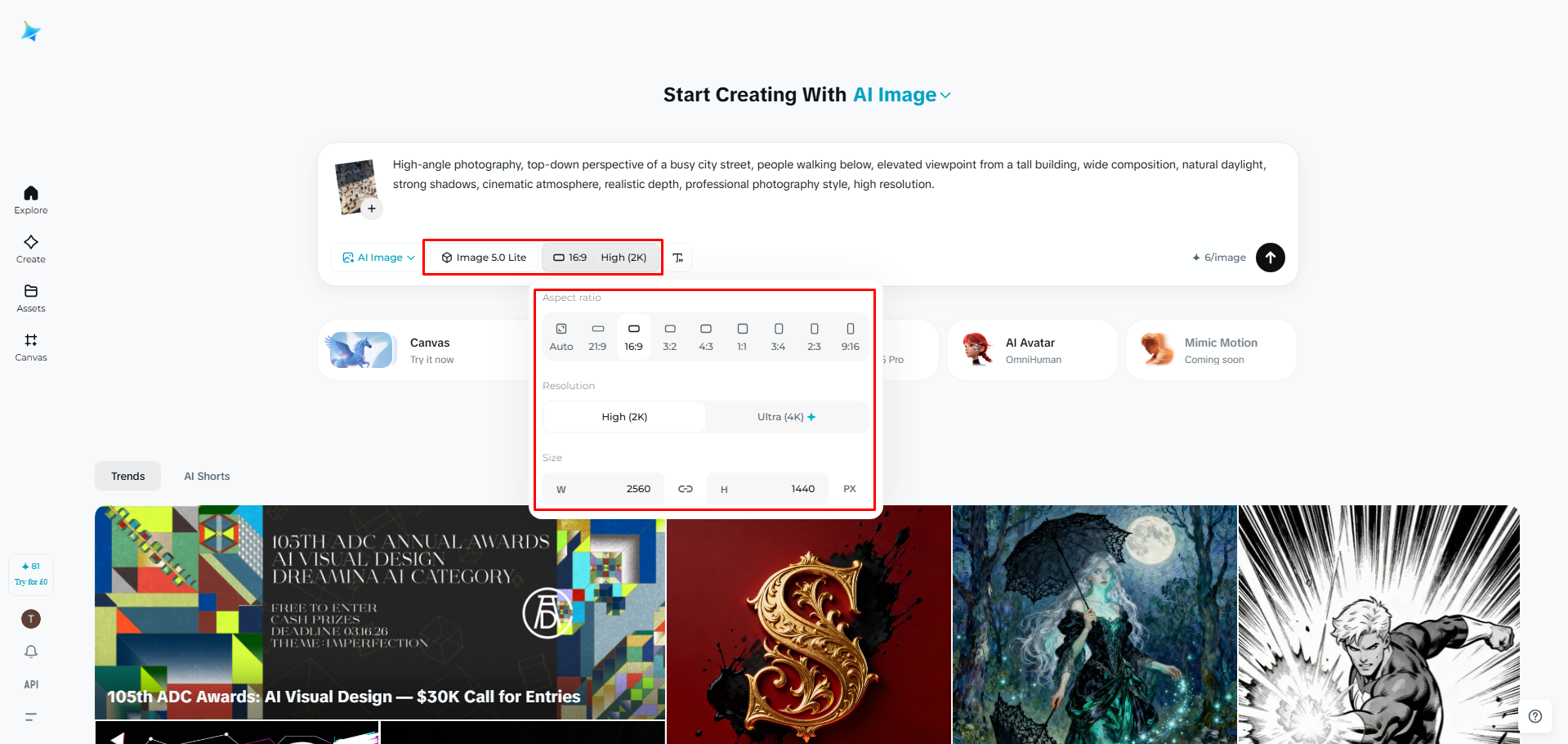
Task: Select Auto aspect ratio
Action: click(561, 337)
